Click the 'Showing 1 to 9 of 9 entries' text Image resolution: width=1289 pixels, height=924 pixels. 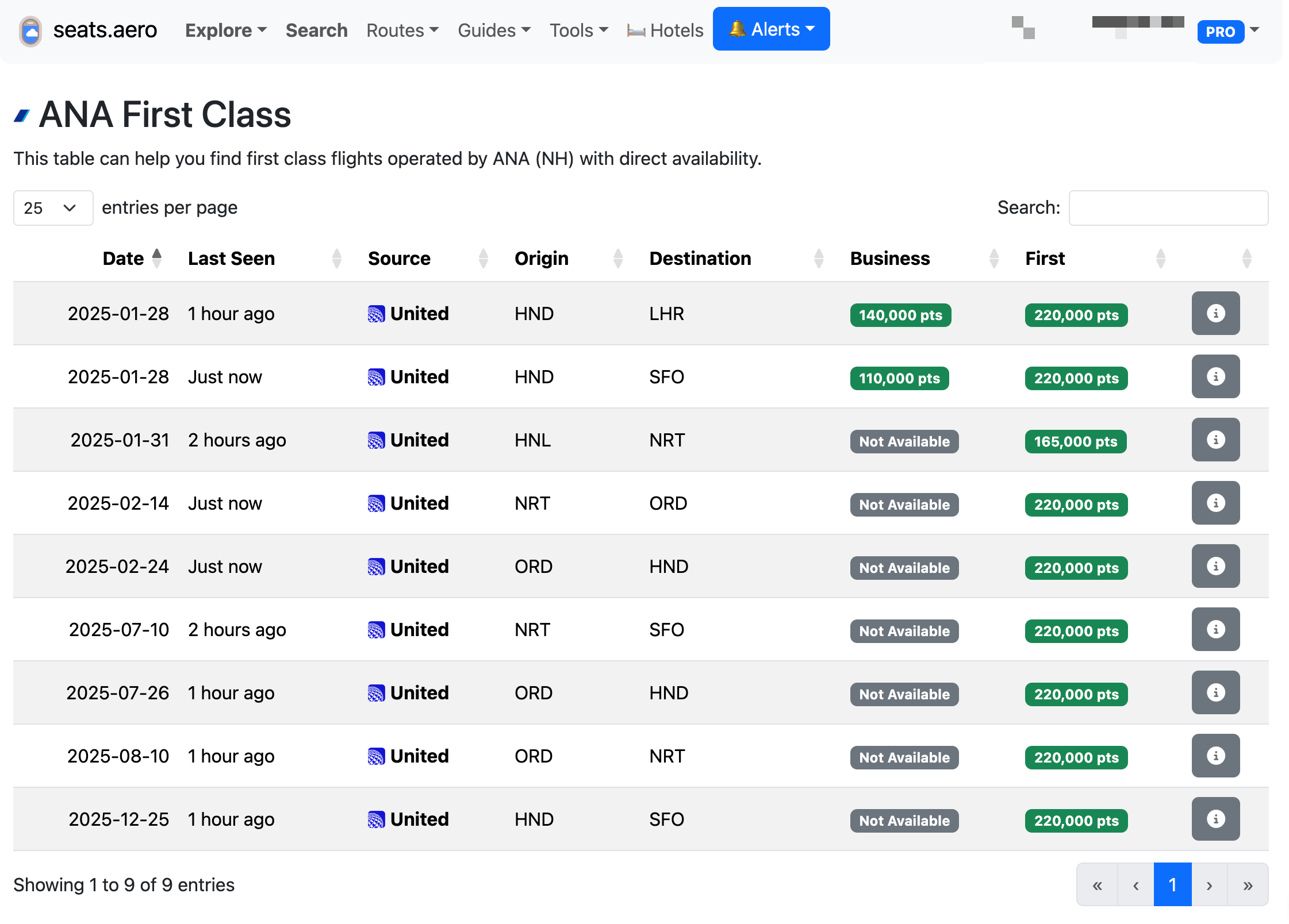pos(124,885)
